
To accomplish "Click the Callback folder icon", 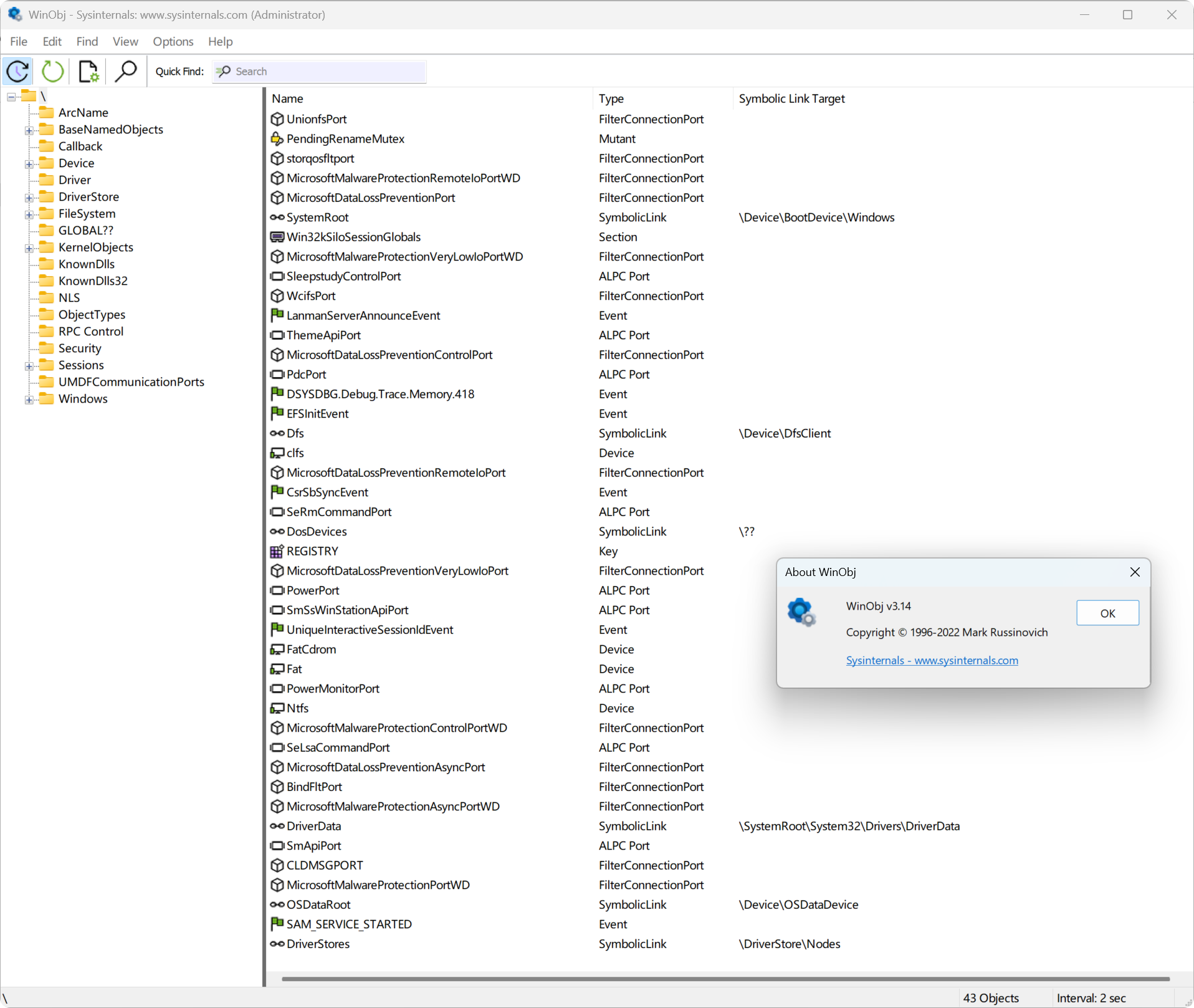I will tap(47, 146).
